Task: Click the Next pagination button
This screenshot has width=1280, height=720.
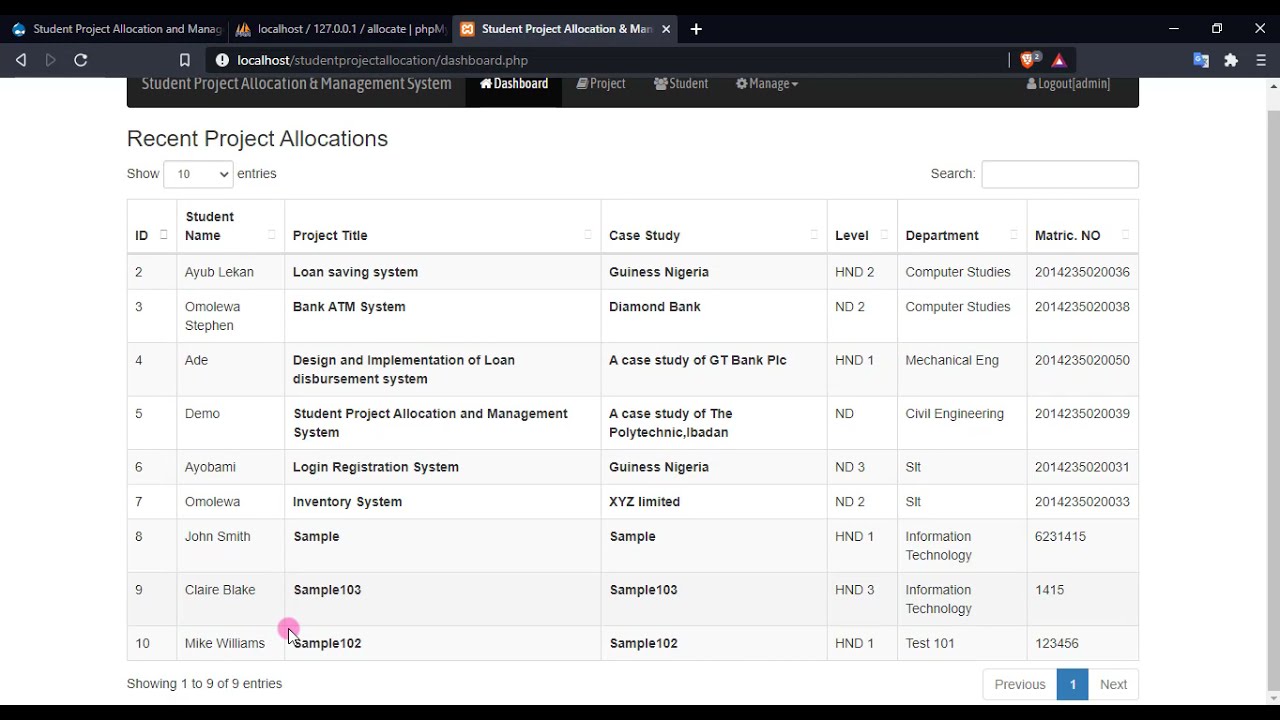Action: click(1113, 684)
